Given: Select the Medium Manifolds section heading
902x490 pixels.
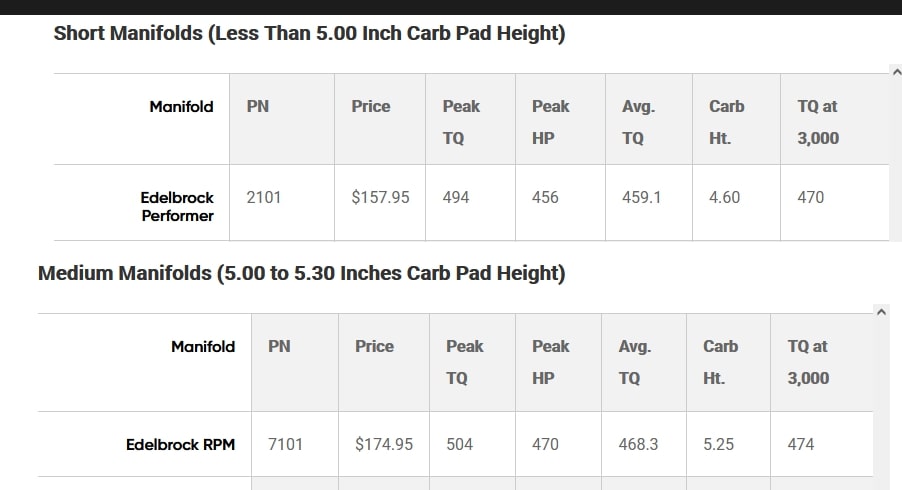Looking at the screenshot, I should tap(301, 273).
